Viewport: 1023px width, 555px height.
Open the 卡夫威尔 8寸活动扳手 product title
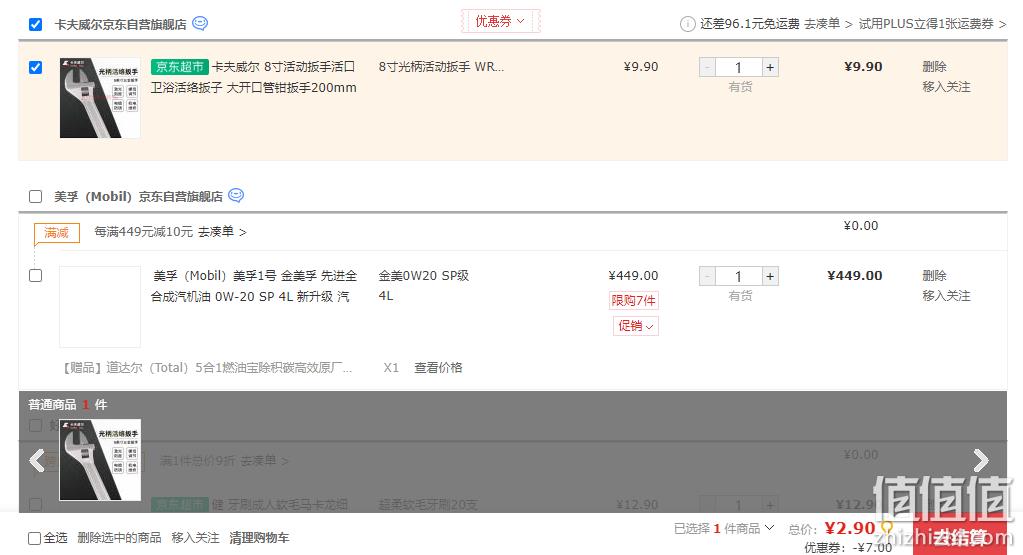(x=254, y=77)
